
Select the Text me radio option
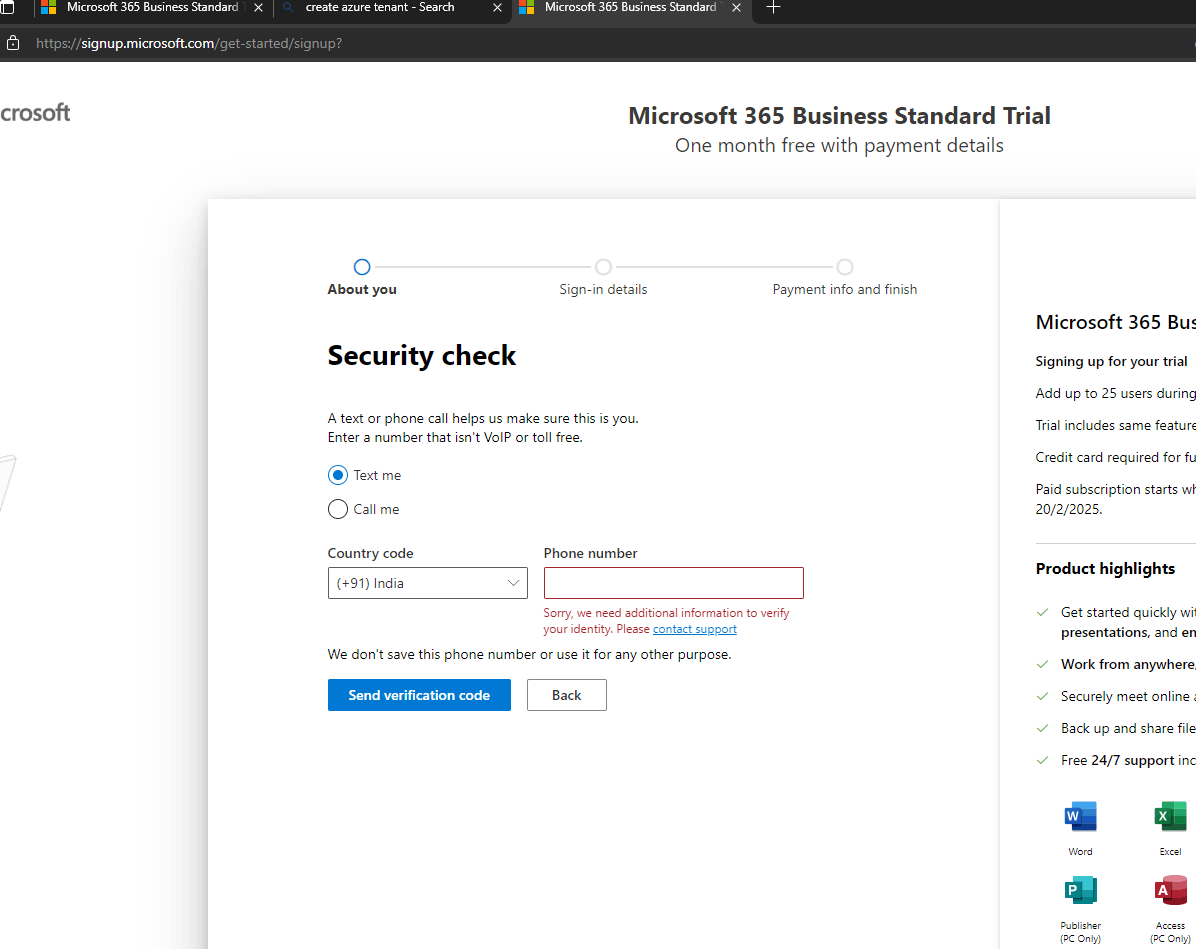[x=338, y=475]
